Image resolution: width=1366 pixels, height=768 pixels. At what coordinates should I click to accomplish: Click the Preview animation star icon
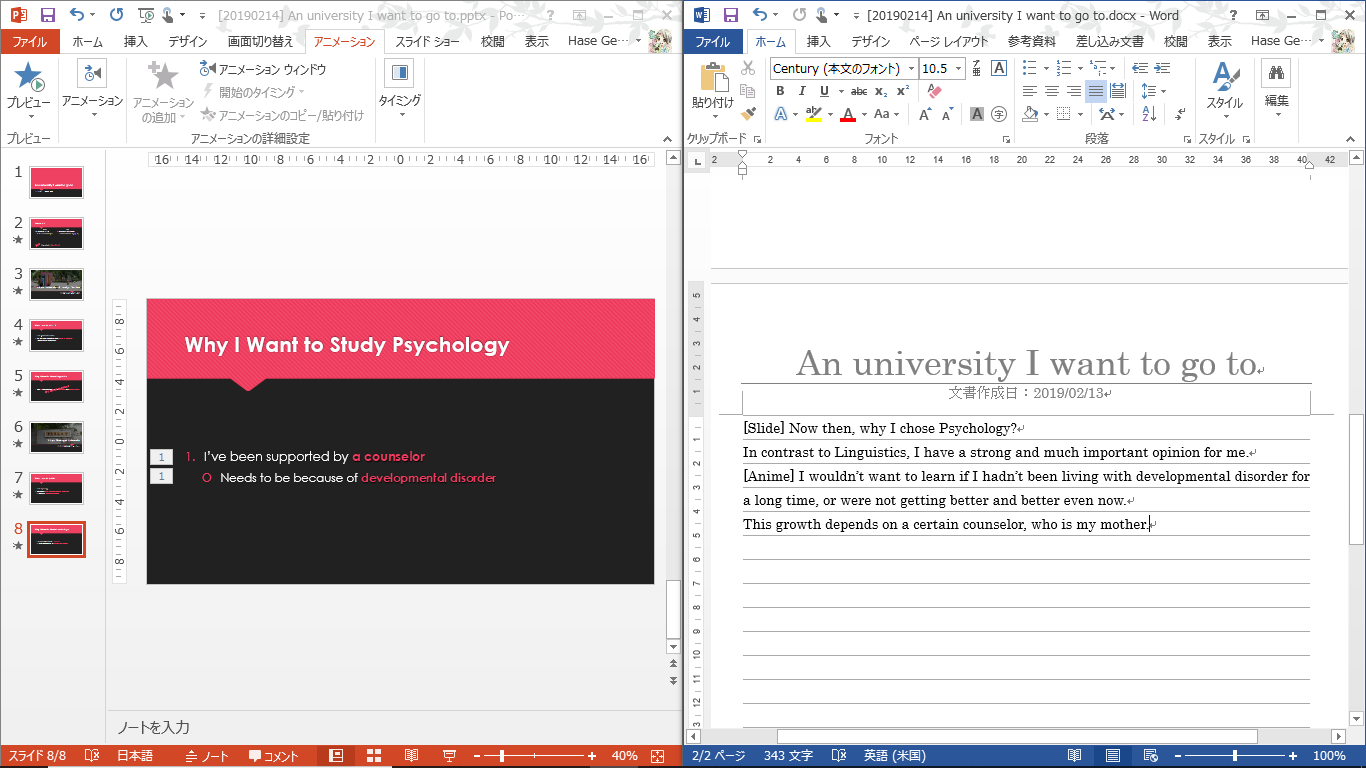point(28,76)
